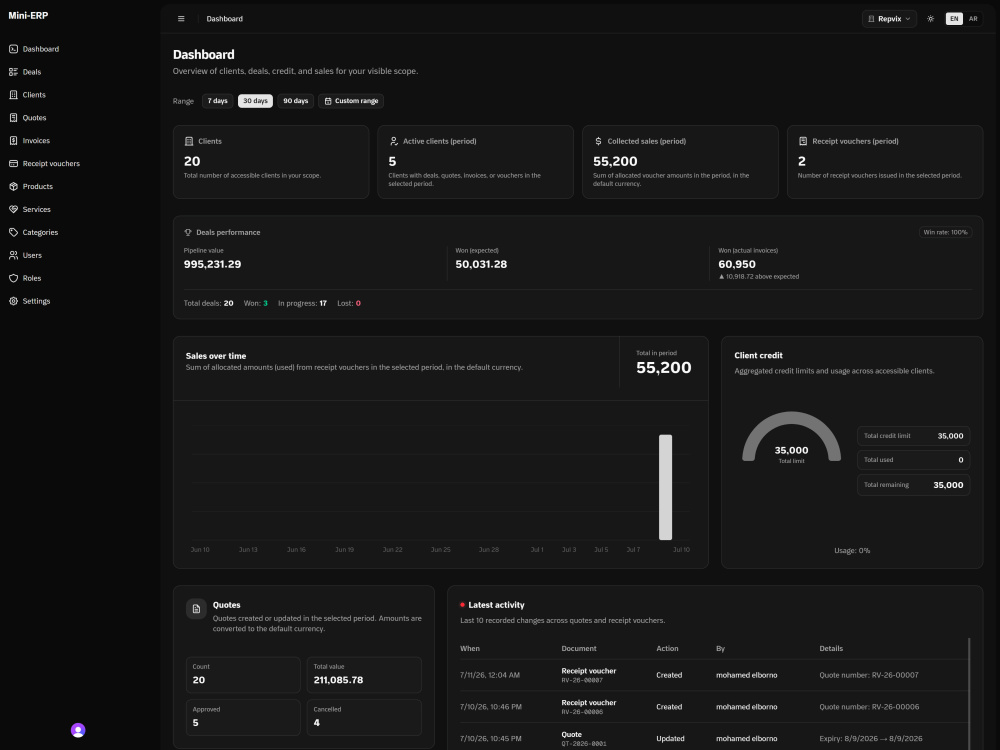Click the Active clients person icon
The width and height of the screenshot is (1000, 750).
coord(393,142)
